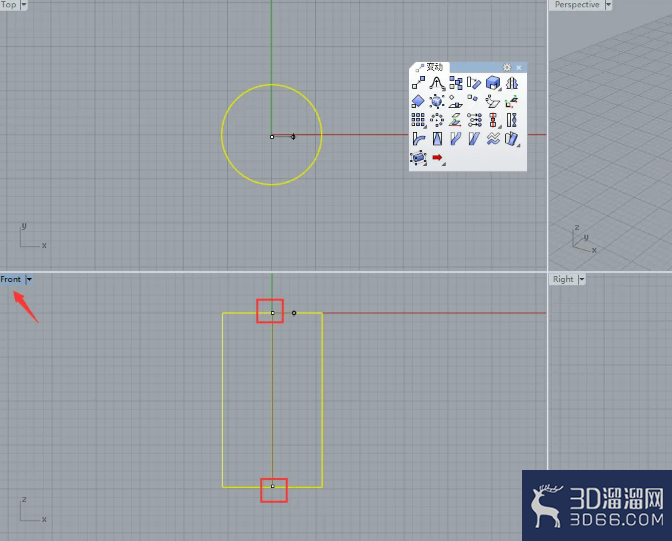Select the Orient diamond-shaped tool

tap(418, 101)
